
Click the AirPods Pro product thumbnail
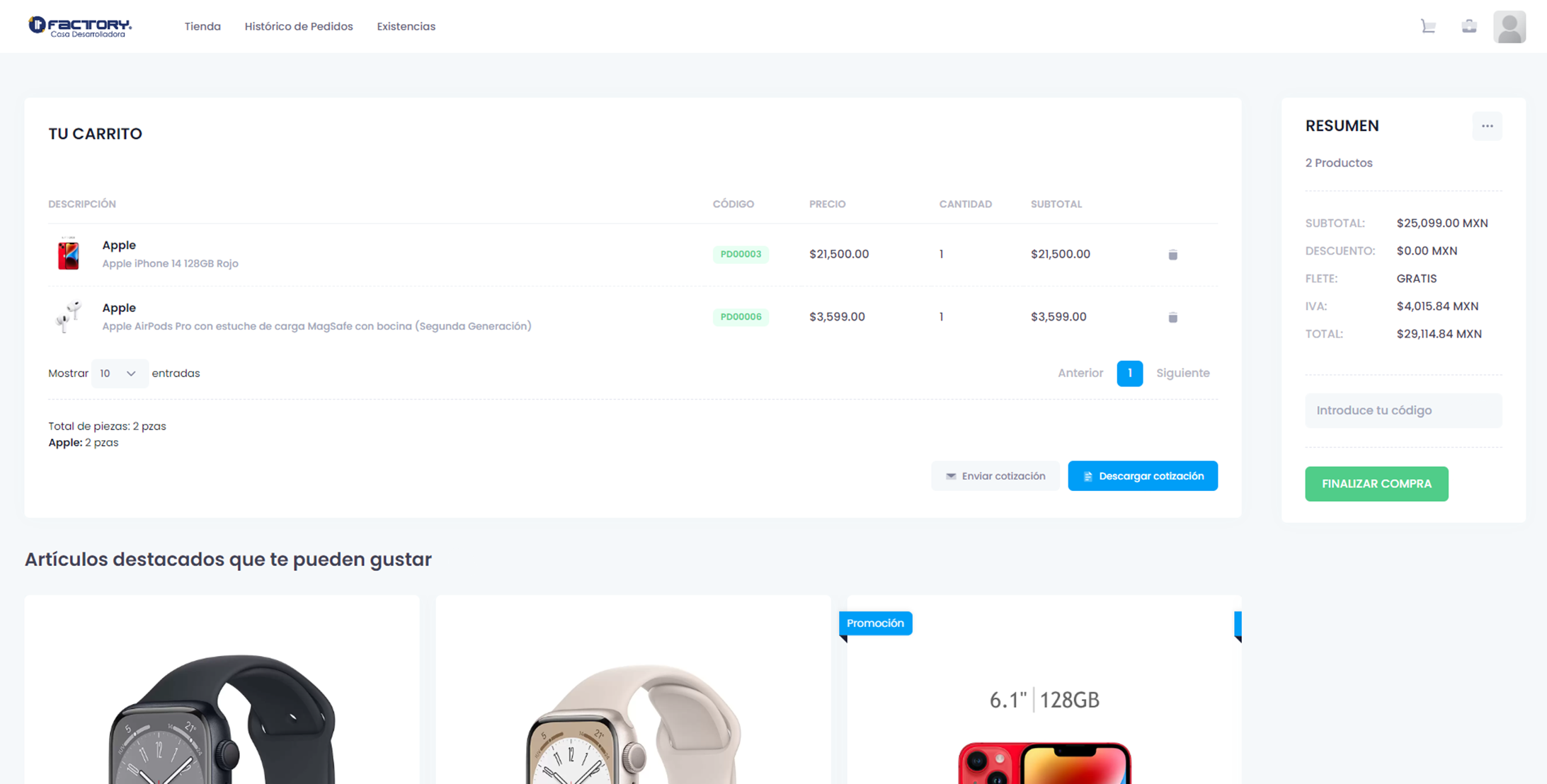pyautogui.click(x=69, y=316)
